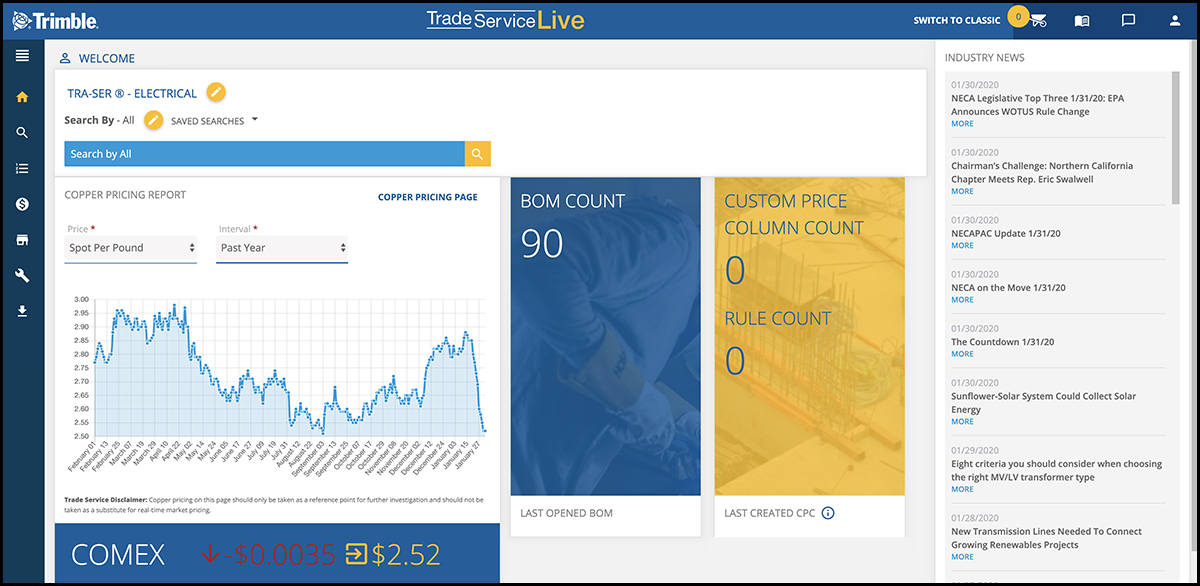Open the Copper Pricing Page link
Screen dimensions: 1200x586
click(428, 197)
